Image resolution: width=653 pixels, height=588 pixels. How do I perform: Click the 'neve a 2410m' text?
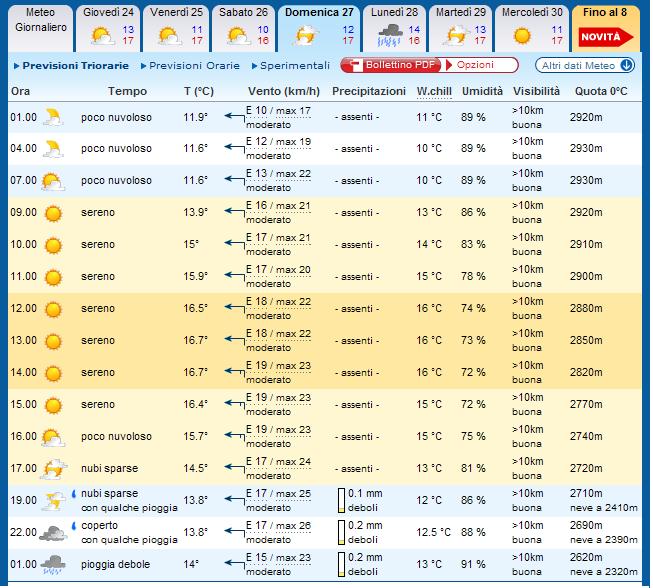coord(603,508)
